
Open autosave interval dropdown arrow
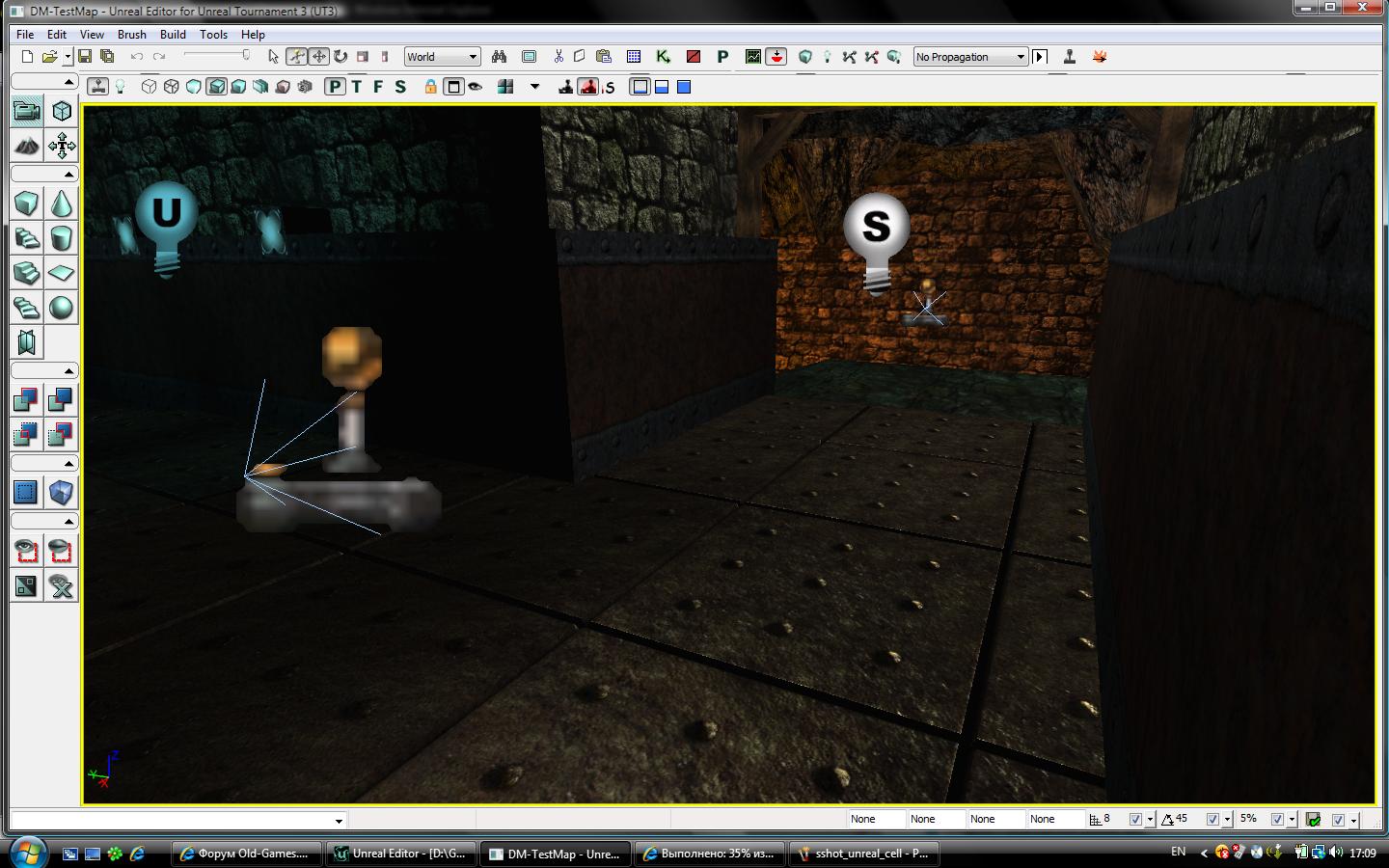[x=1353, y=820]
